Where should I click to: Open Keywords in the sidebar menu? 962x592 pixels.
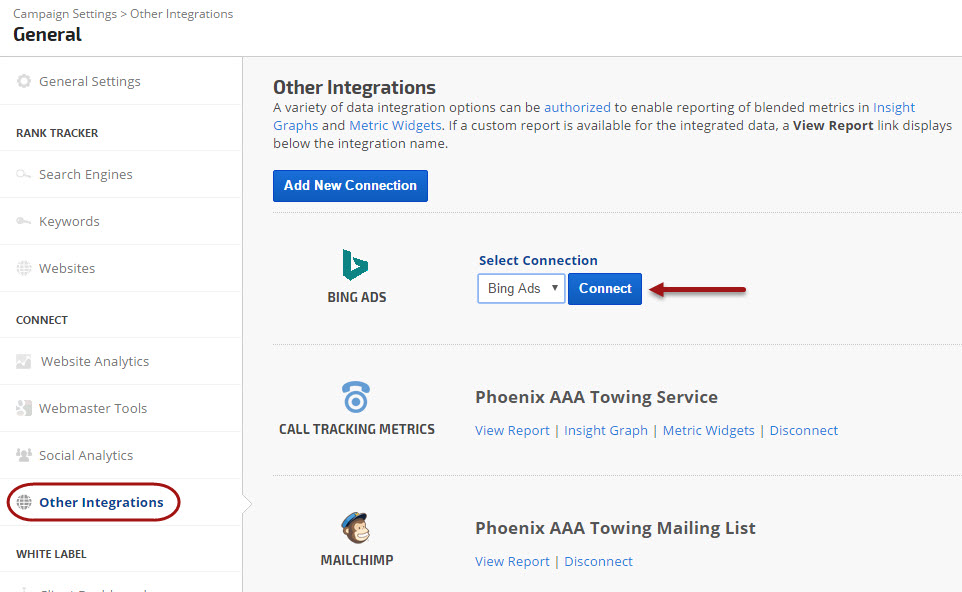69,221
